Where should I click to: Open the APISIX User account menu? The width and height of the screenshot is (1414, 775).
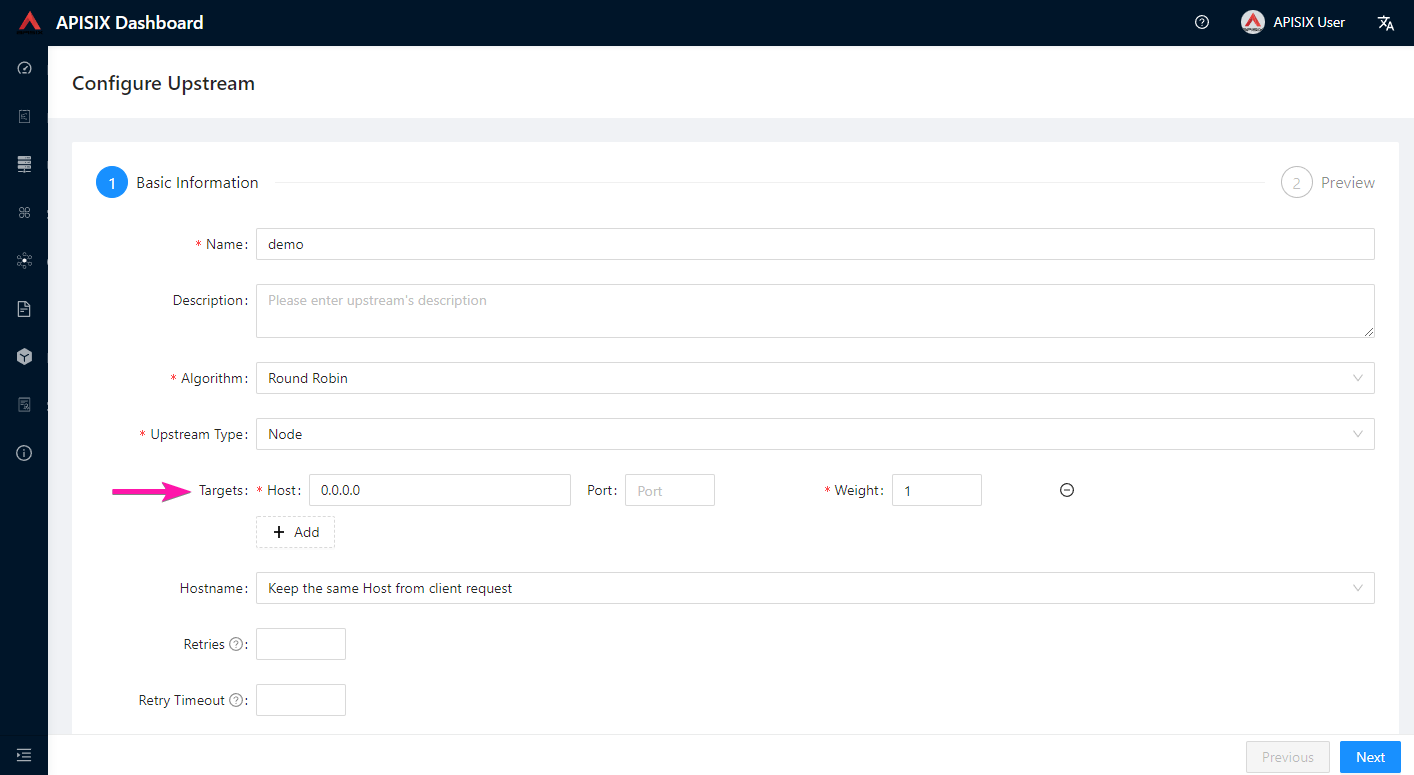[1293, 22]
